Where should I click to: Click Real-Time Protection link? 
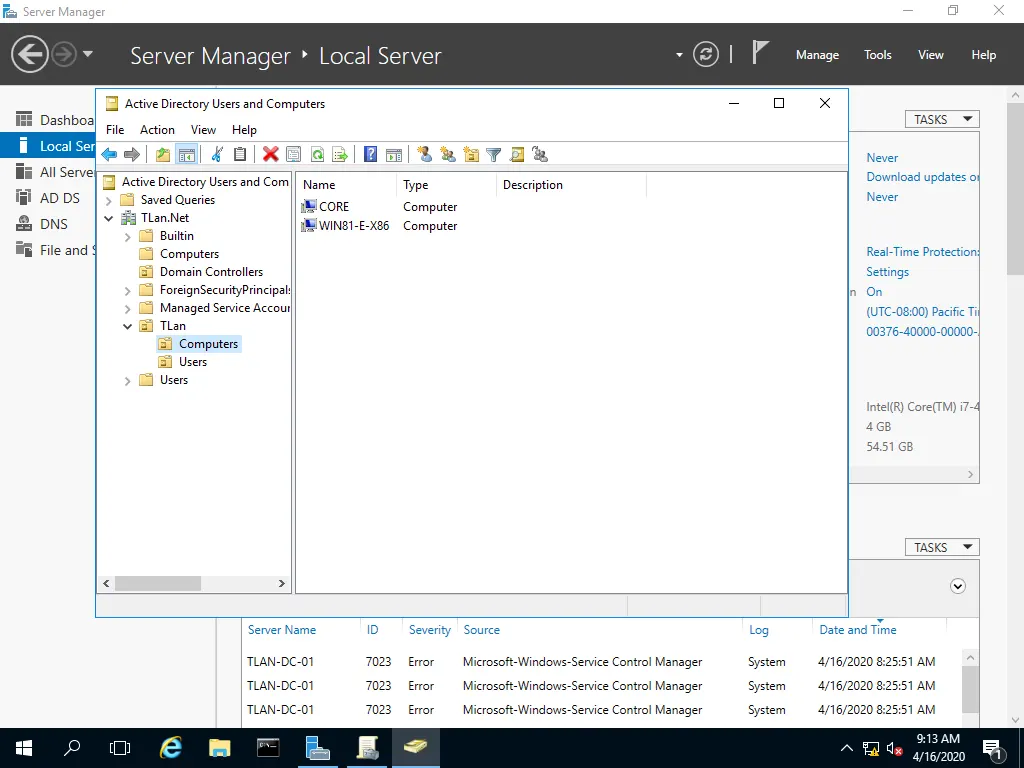point(923,252)
